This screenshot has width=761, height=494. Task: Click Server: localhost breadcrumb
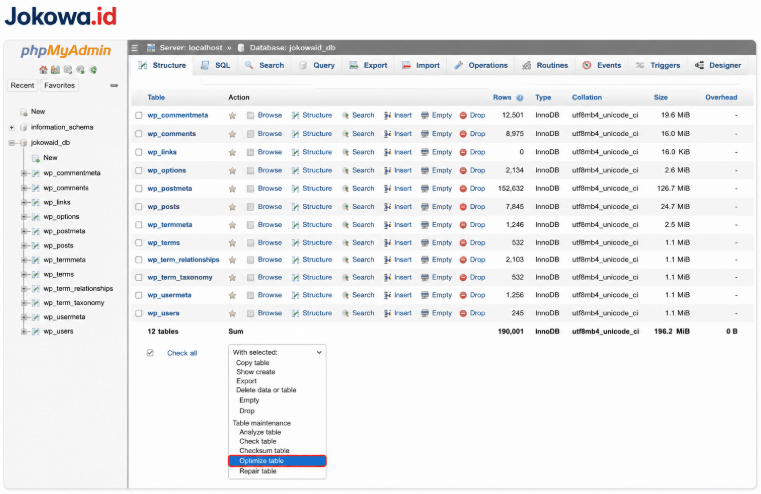tap(191, 48)
